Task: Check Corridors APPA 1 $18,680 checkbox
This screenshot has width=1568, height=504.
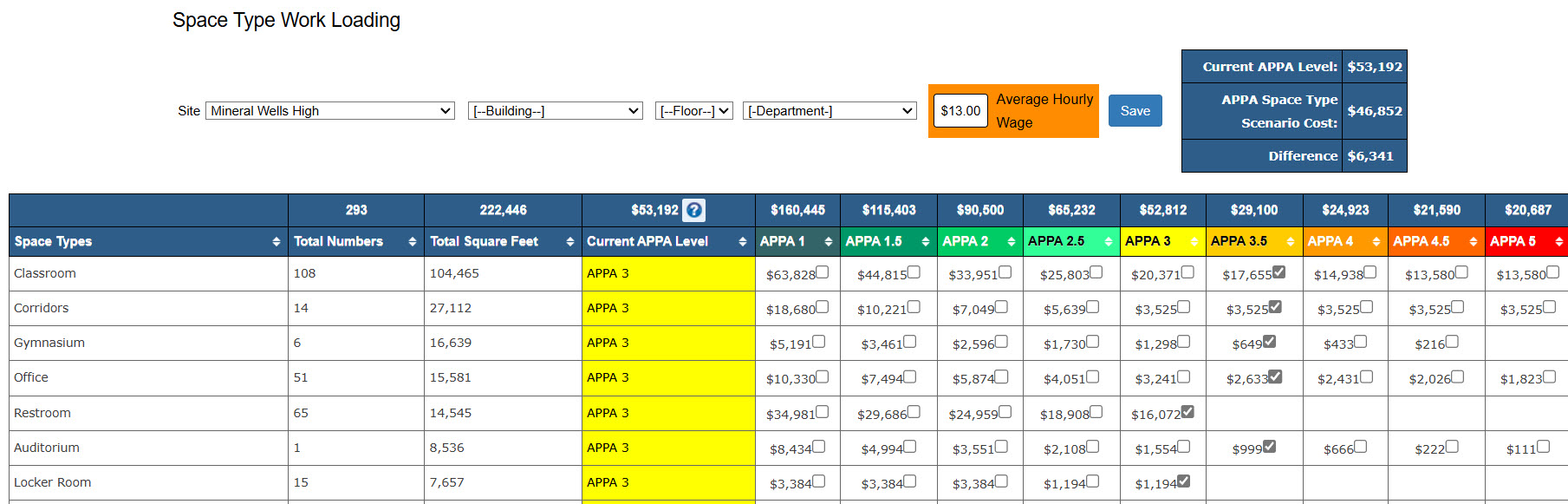Action: (823, 307)
